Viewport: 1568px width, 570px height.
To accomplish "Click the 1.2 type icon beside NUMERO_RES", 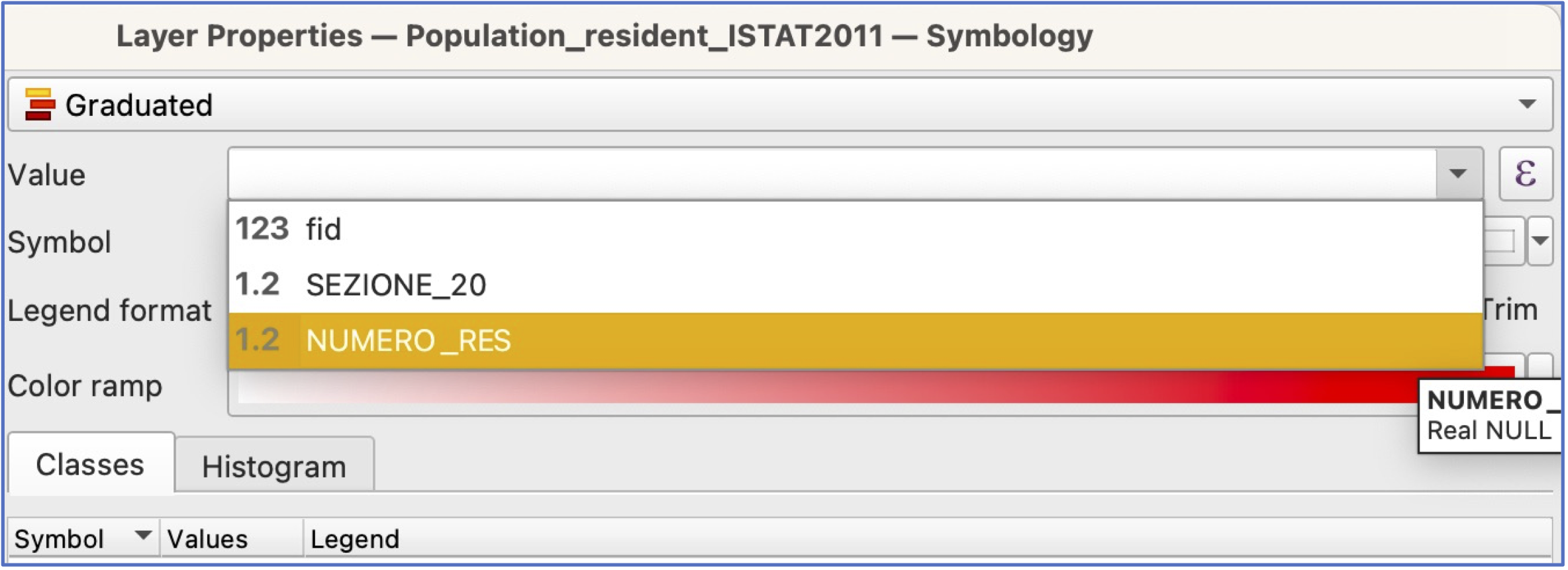I will coord(258,340).
